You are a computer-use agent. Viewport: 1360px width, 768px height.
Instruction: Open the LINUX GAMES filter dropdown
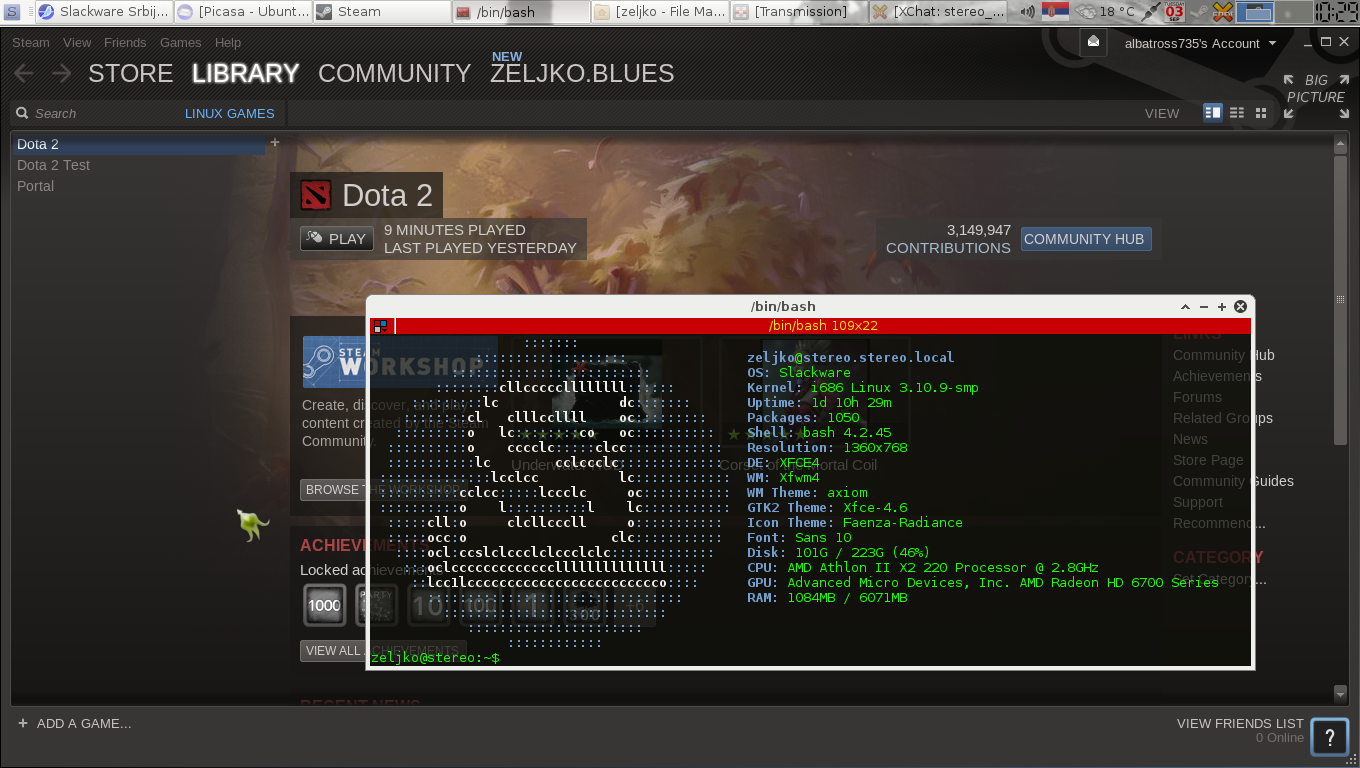[x=229, y=113]
